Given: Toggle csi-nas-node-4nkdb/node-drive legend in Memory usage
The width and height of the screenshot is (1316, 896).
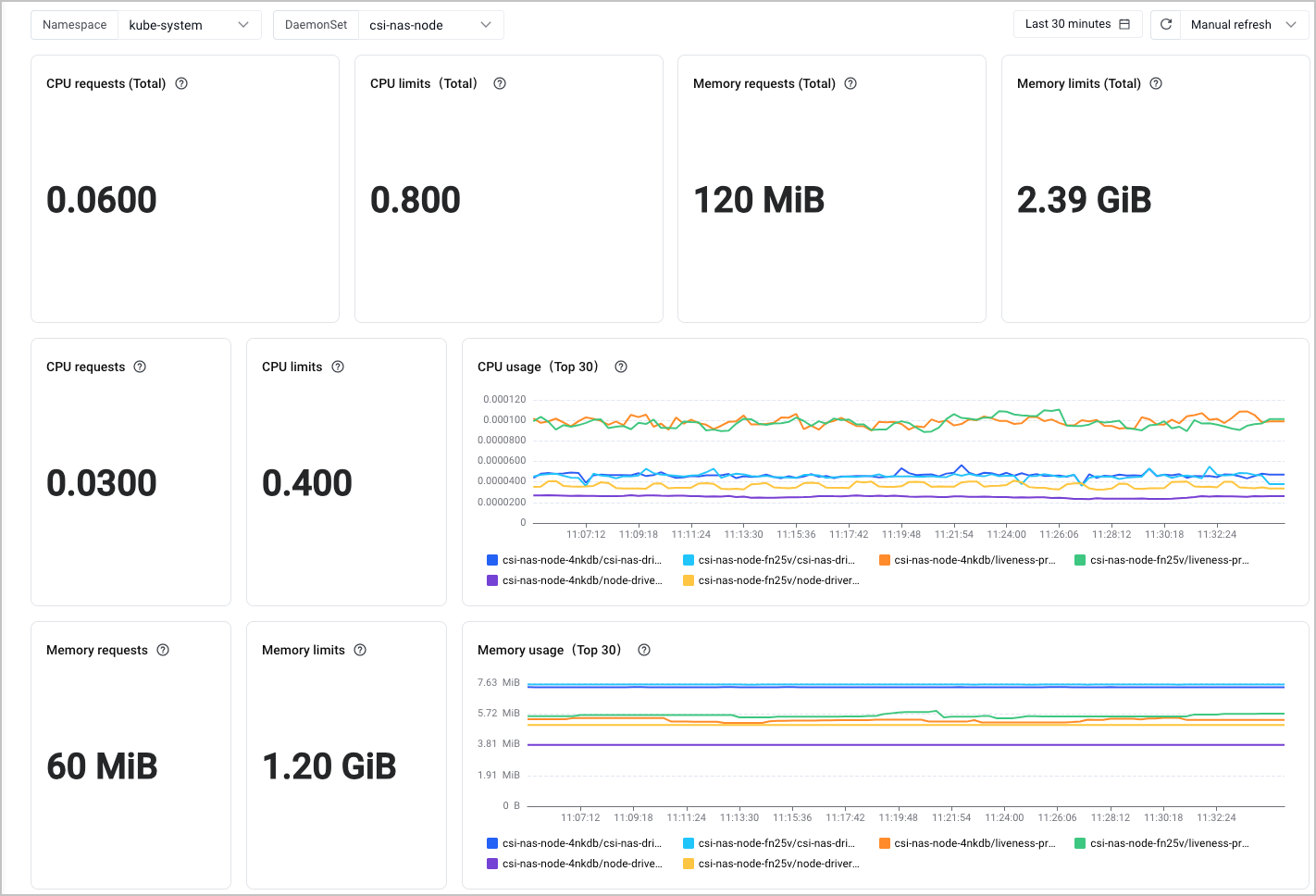Looking at the screenshot, I should [x=574, y=864].
